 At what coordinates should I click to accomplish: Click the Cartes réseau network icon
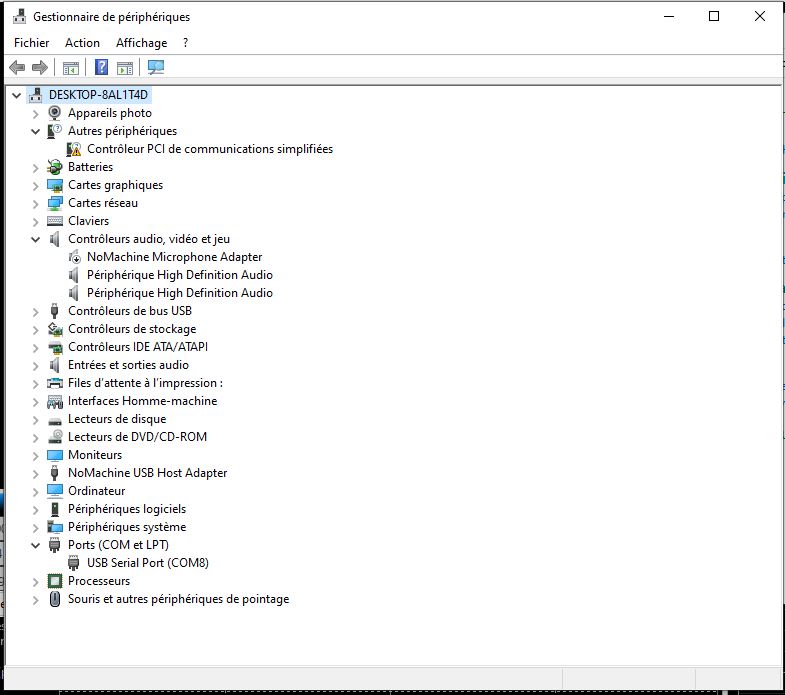pos(55,203)
